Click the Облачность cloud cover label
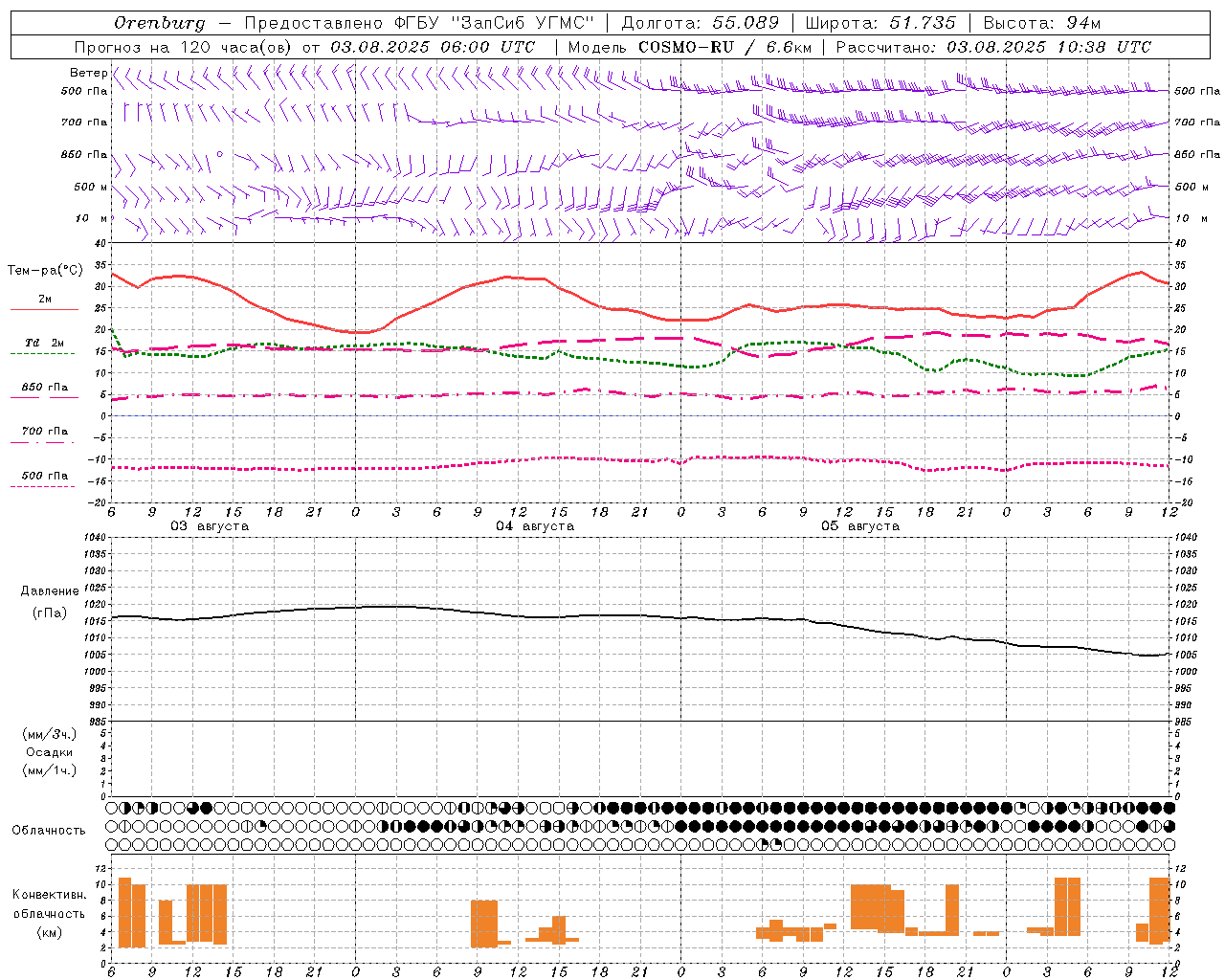Image resolution: width=1225 pixels, height=980 pixels. pos(49,831)
